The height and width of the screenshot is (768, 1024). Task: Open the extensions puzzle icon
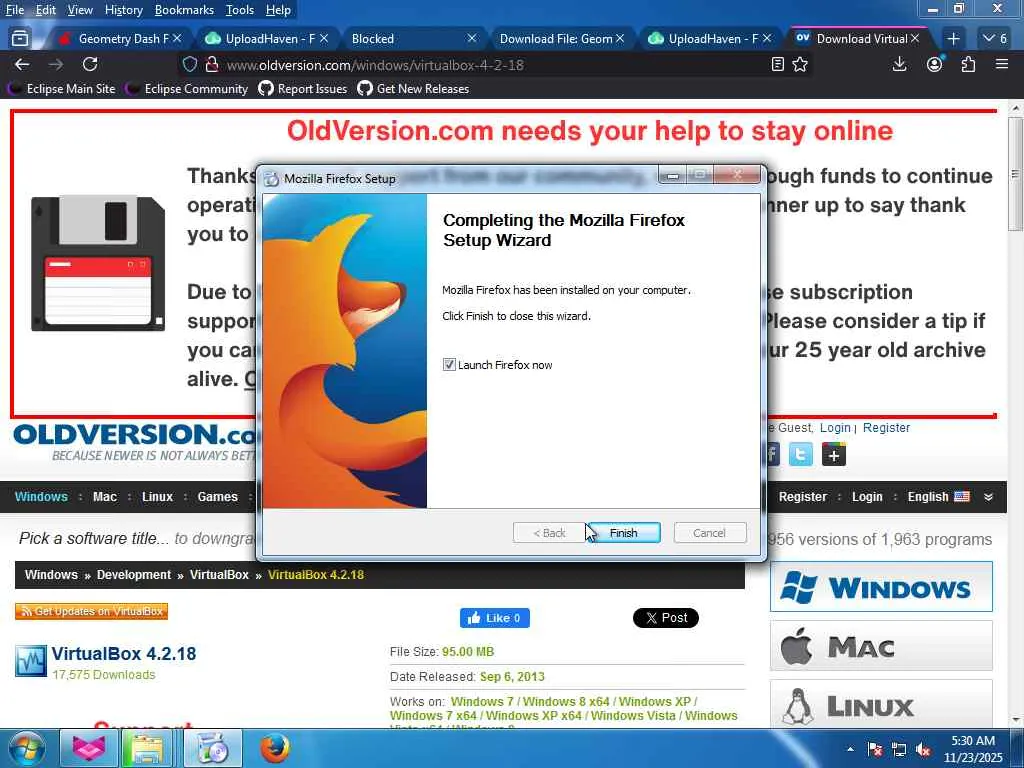coord(968,64)
